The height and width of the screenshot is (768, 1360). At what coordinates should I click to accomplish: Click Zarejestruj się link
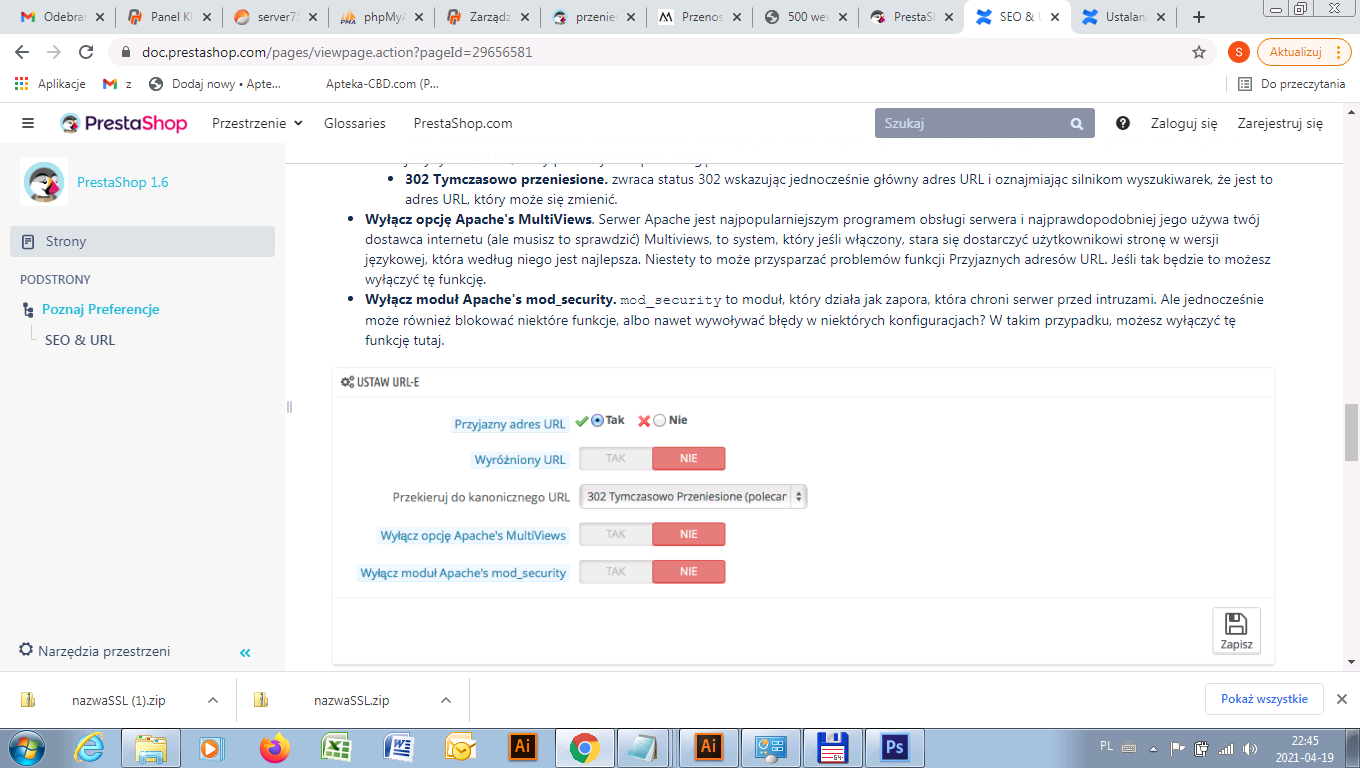point(1280,124)
